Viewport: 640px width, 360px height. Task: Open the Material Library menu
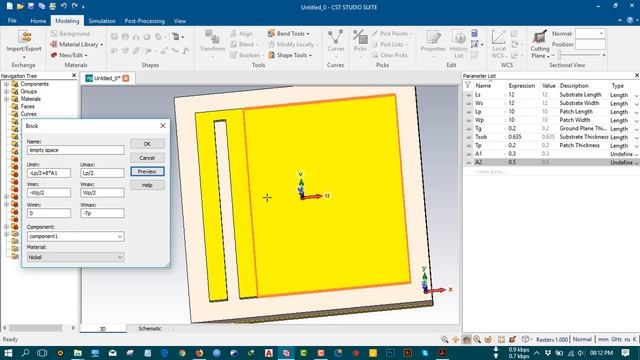[76, 44]
